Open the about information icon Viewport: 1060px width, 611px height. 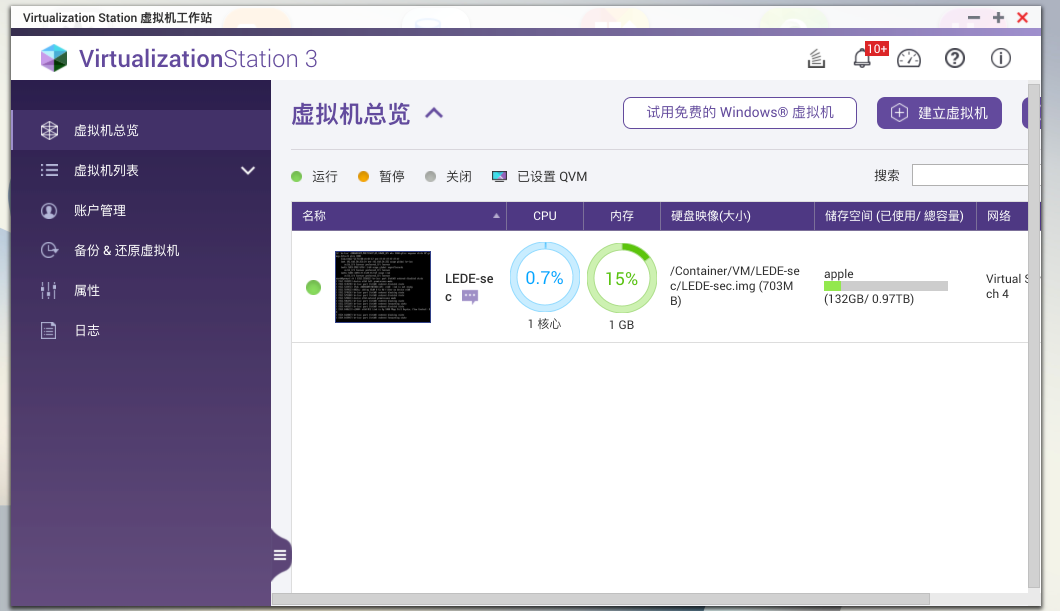click(x=1001, y=59)
